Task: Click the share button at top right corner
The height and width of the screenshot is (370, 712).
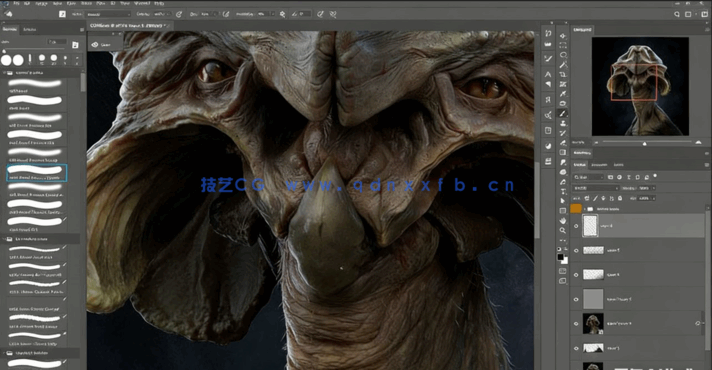Action: [x=704, y=14]
